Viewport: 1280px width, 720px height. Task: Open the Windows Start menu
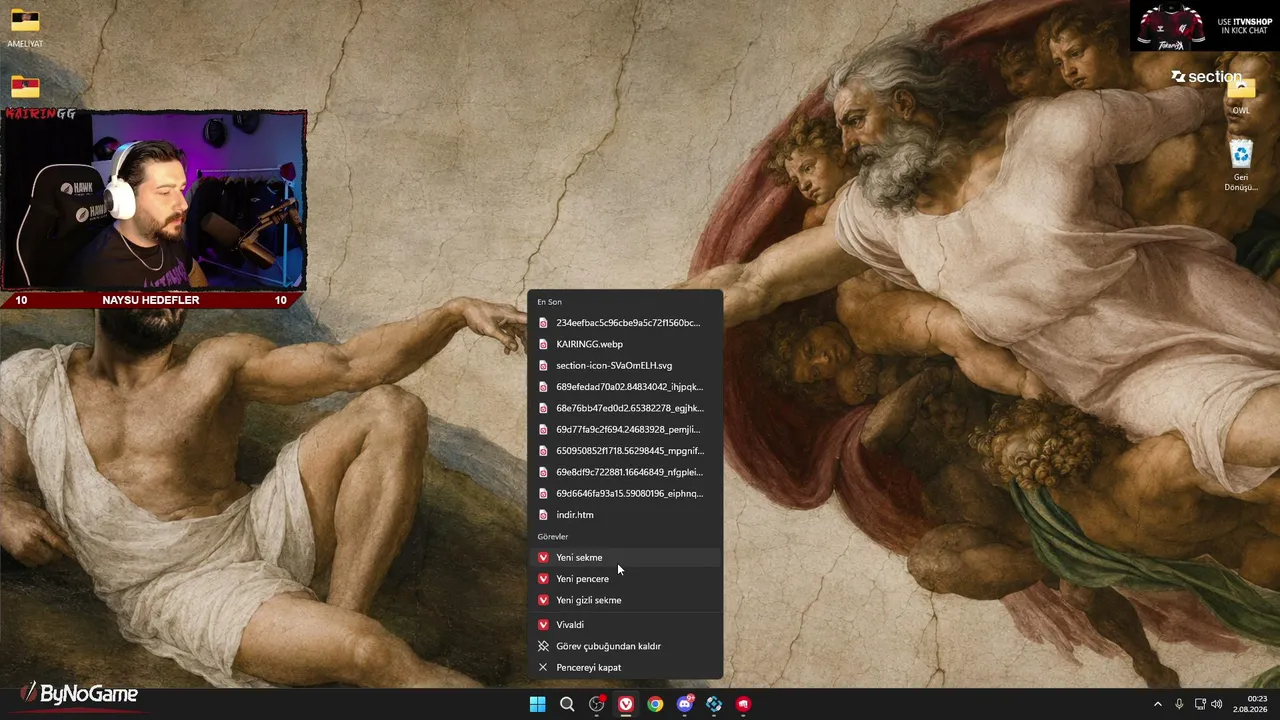point(537,704)
